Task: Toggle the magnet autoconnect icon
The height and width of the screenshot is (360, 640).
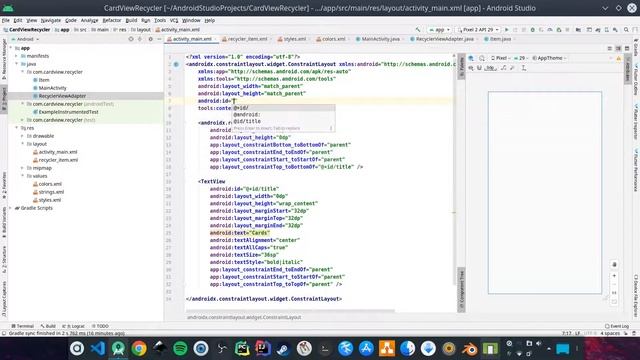Action: click(480, 68)
